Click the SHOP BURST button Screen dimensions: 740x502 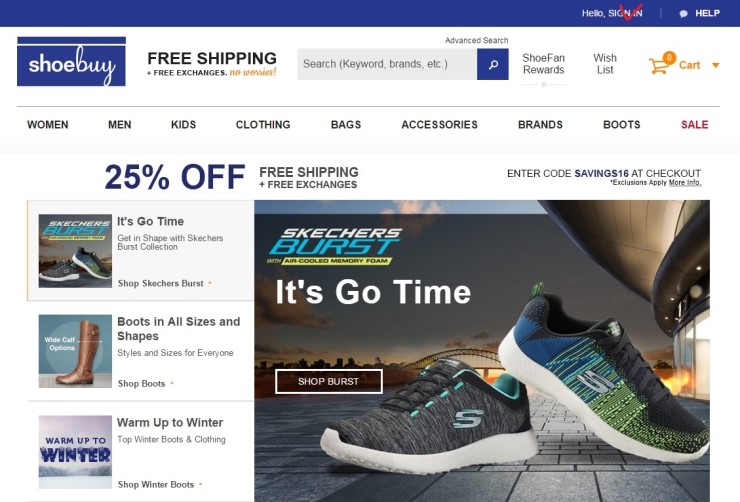click(x=328, y=381)
